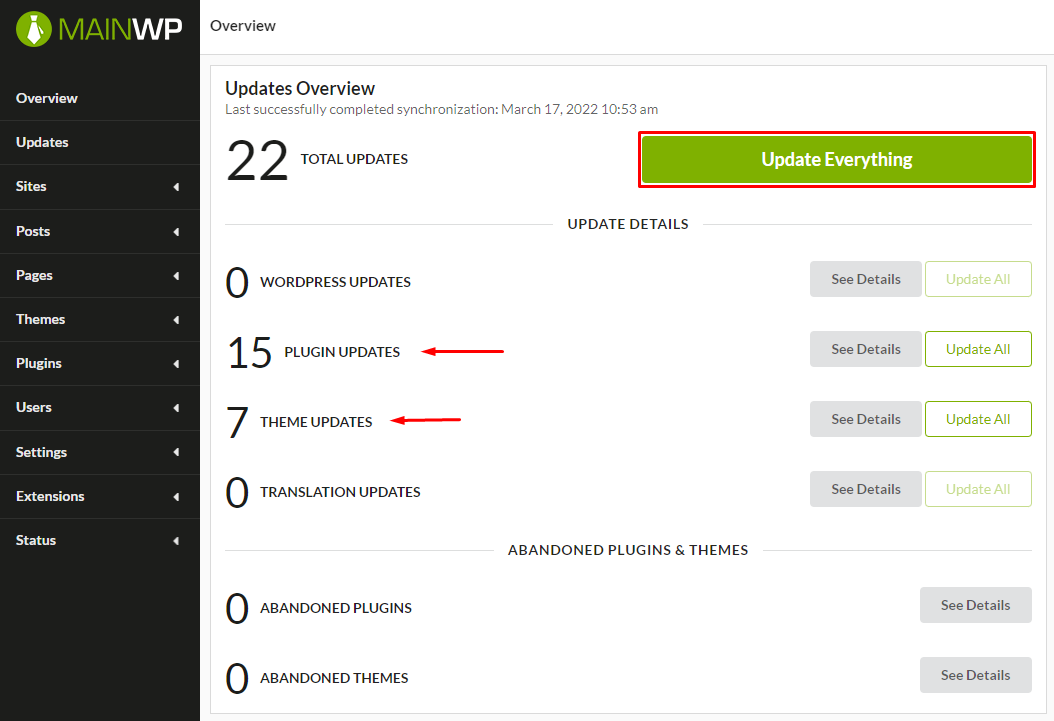Click the Updates Overview heading
Viewport: 1054px width, 721px height.
[300, 88]
